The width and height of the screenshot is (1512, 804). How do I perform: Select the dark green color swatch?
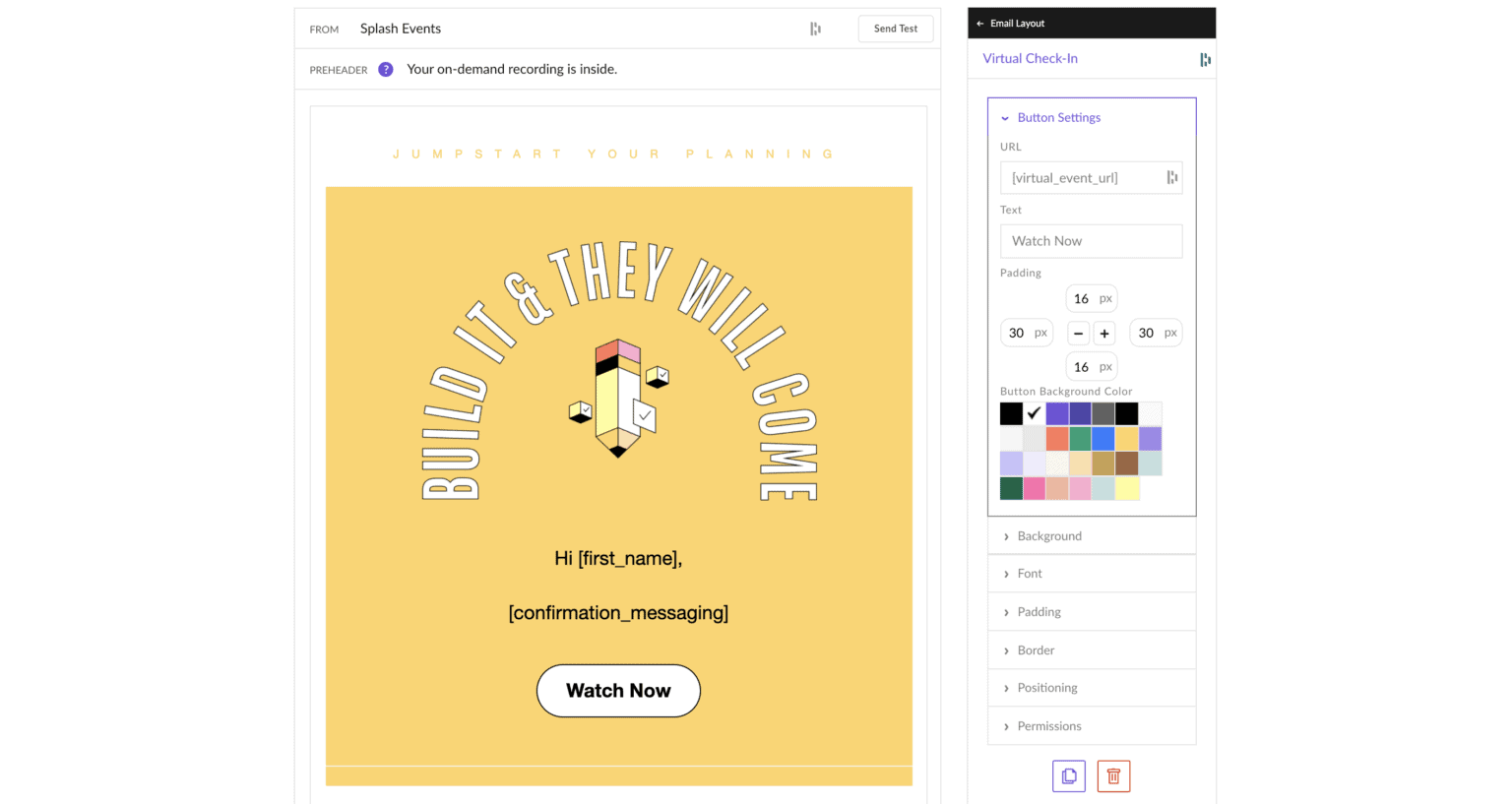[x=1011, y=488]
